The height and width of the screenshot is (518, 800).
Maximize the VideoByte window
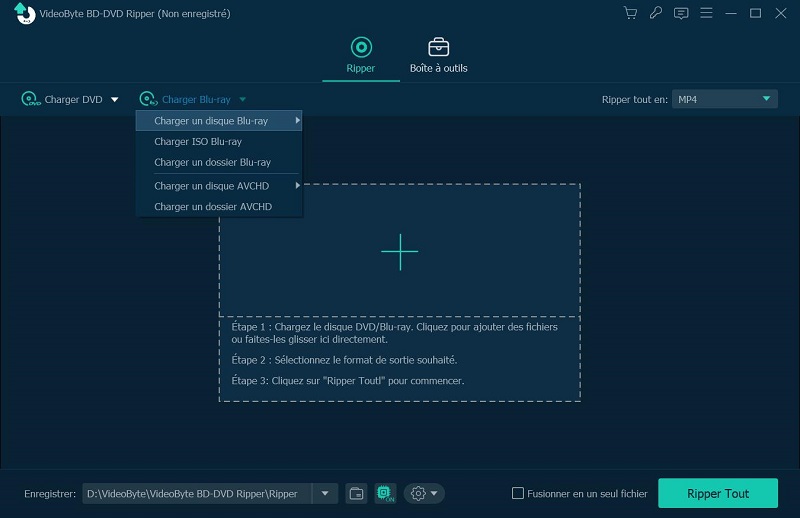click(755, 13)
